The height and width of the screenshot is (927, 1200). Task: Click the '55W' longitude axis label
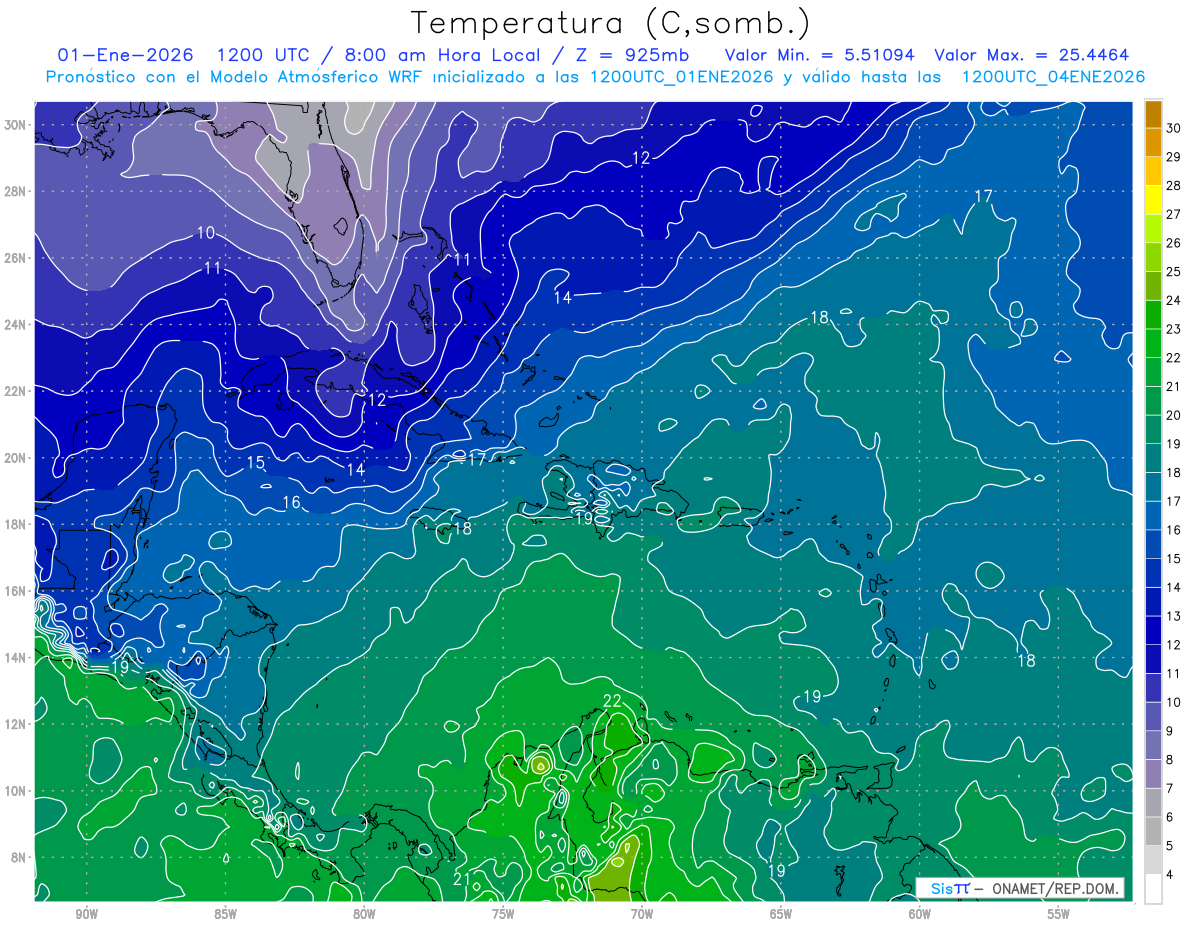click(1059, 915)
